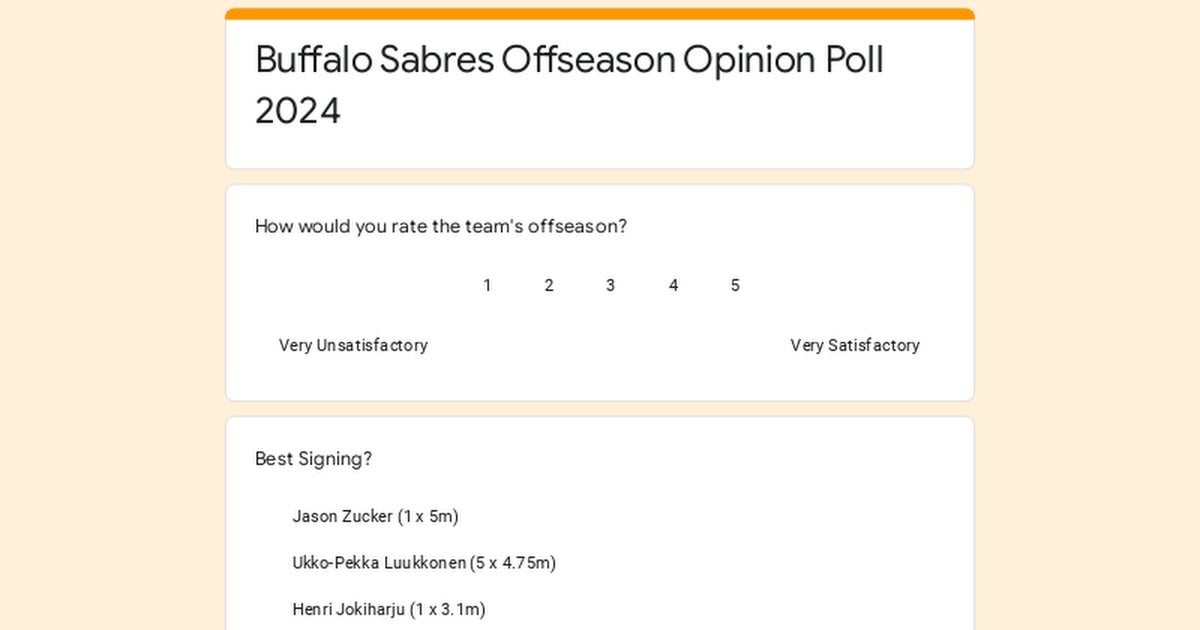The height and width of the screenshot is (630, 1200).
Task: Choose Ukko-Pekka Luukkonen (5 x 4.75m) as best signing
Action: click(x=424, y=563)
